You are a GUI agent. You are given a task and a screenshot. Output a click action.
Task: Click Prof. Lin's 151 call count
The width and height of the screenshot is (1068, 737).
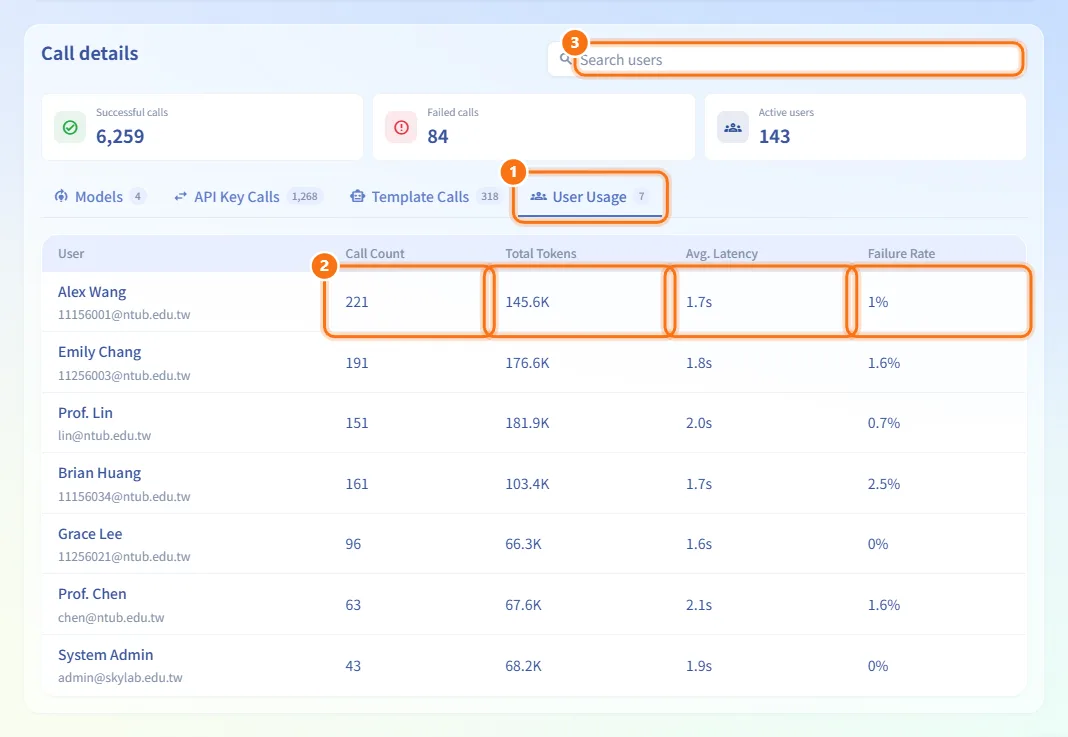[357, 423]
